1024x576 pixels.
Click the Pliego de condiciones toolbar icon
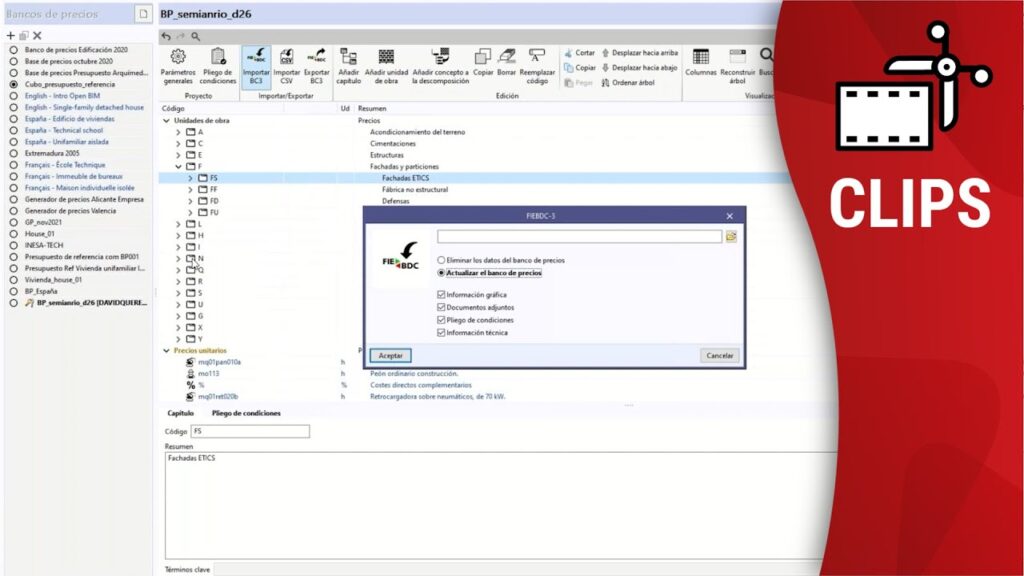[218, 58]
